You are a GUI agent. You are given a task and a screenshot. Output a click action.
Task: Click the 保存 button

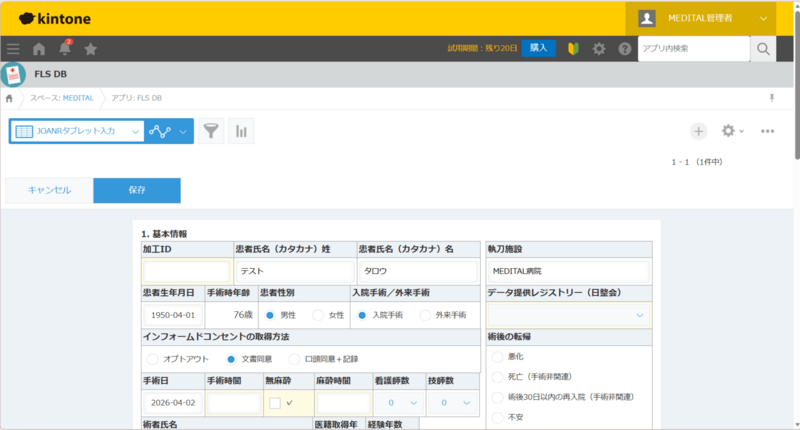pos(137,190)
